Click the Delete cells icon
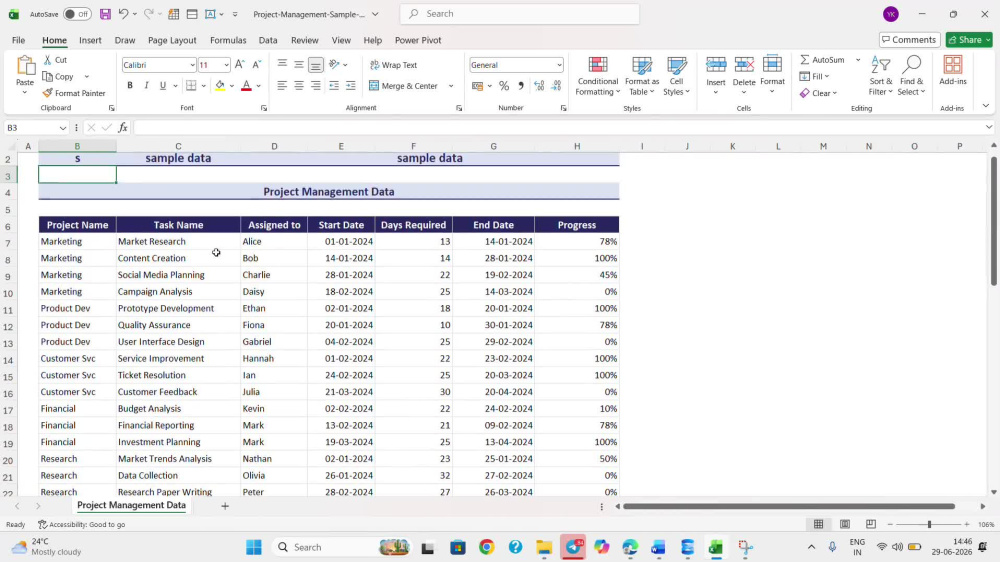The height and width of the screenshot is (562, 1000). click(744, 64)
